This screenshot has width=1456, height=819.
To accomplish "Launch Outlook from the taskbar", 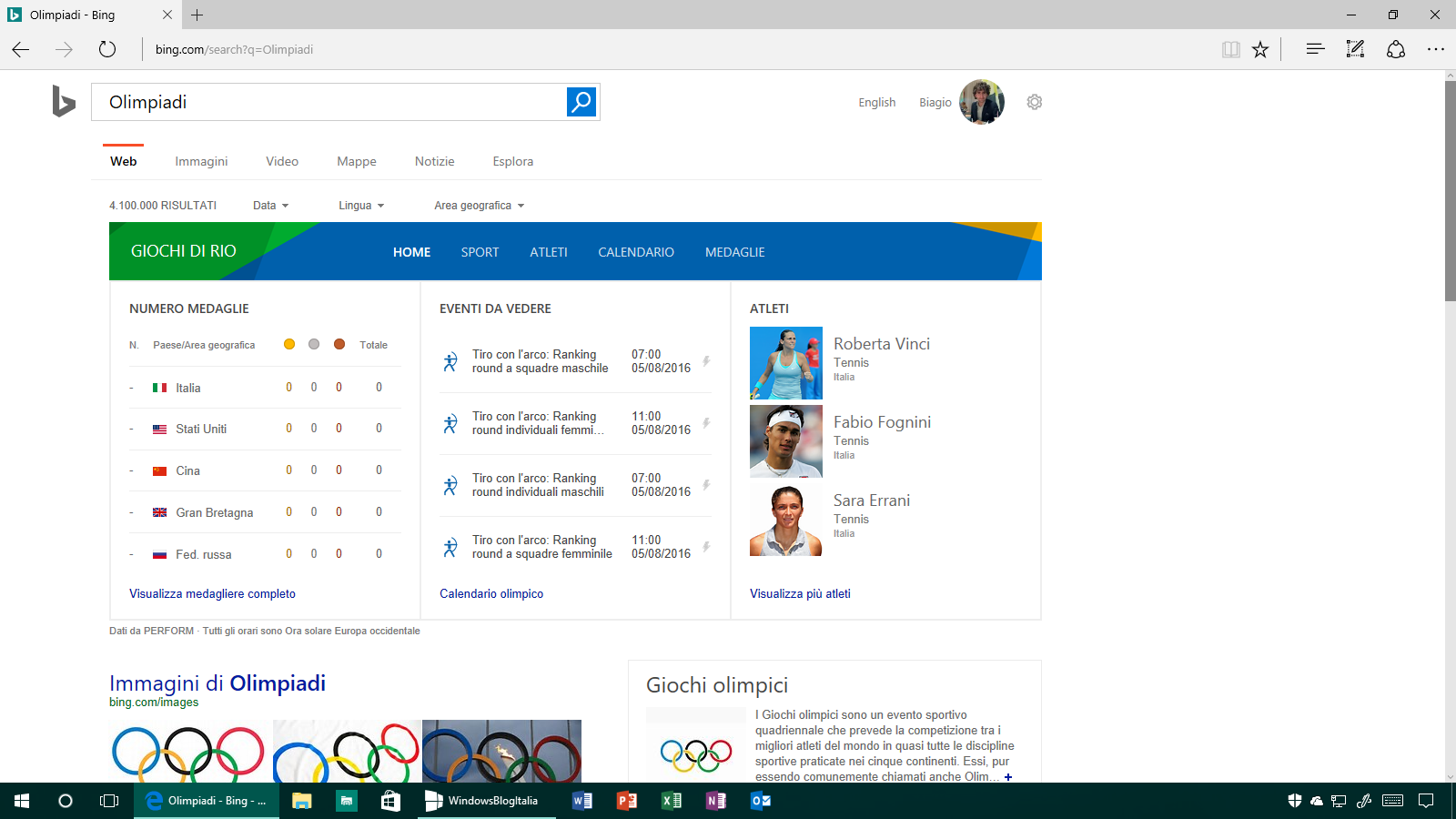I will pos(761,801).
